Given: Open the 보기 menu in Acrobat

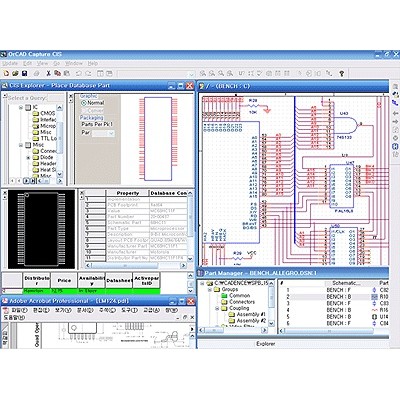Looking at the screenshot, I should click(63, 310).
